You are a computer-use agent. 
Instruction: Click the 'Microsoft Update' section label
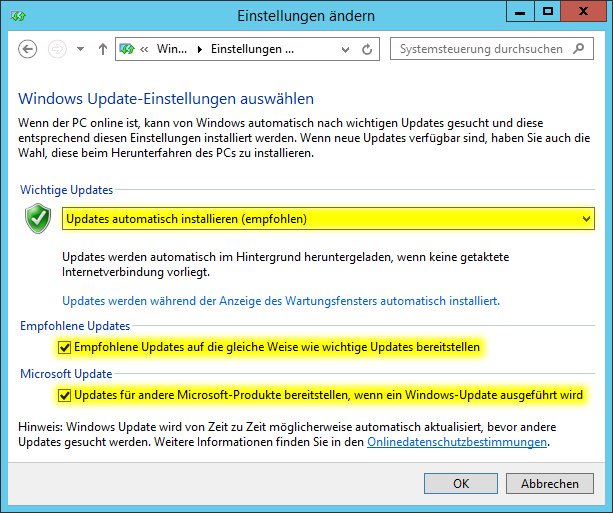(66, 374)
